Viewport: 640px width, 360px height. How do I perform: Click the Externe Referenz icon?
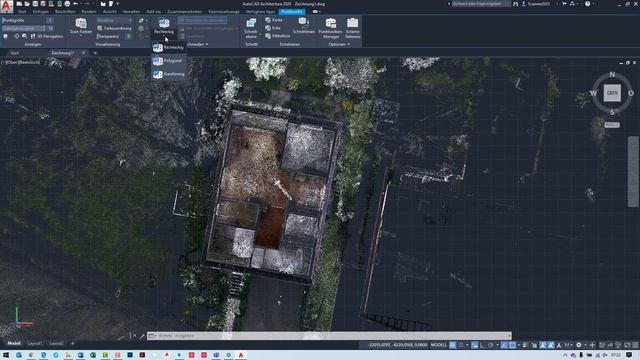tap(352, 23)
